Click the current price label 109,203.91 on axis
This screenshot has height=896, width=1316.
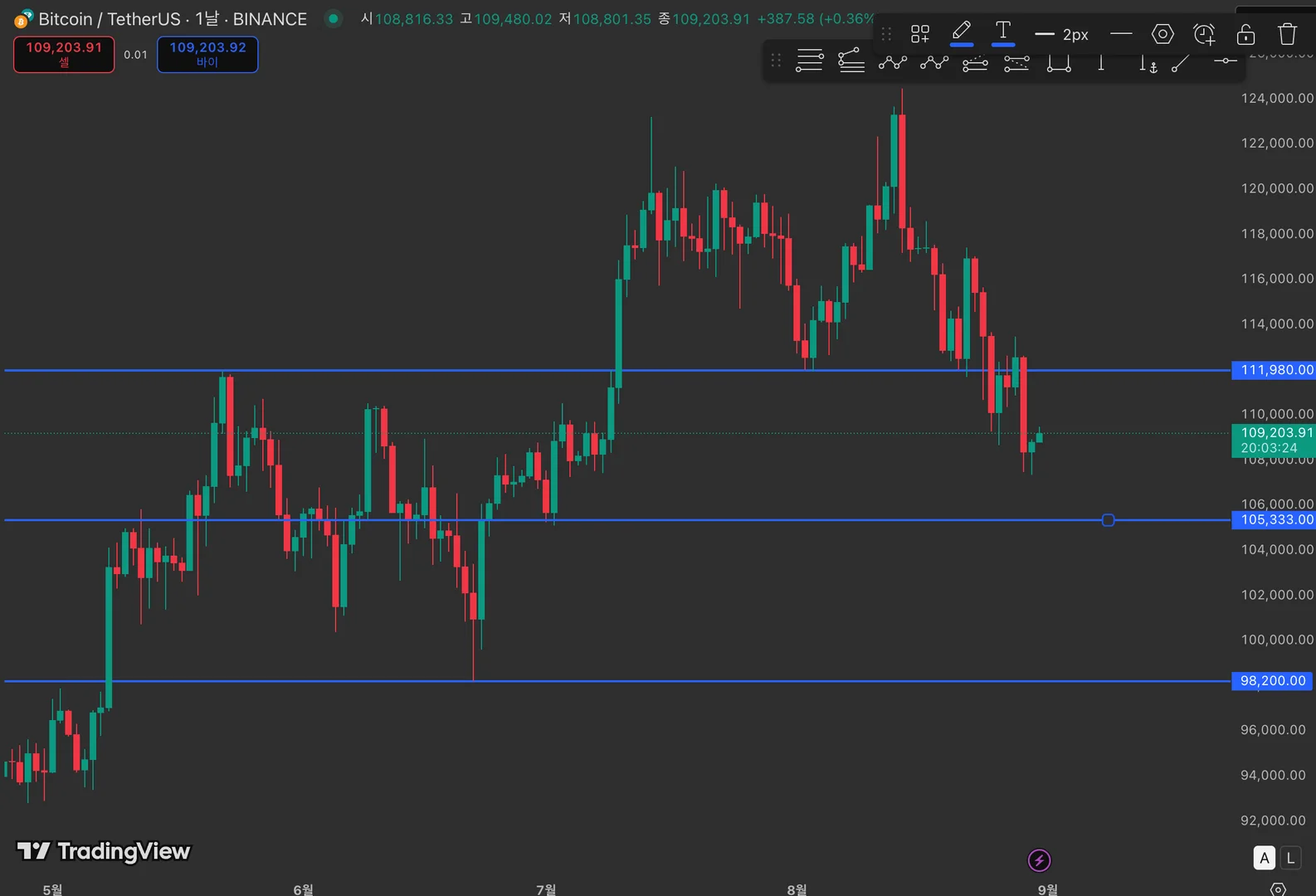point(1274,441)
